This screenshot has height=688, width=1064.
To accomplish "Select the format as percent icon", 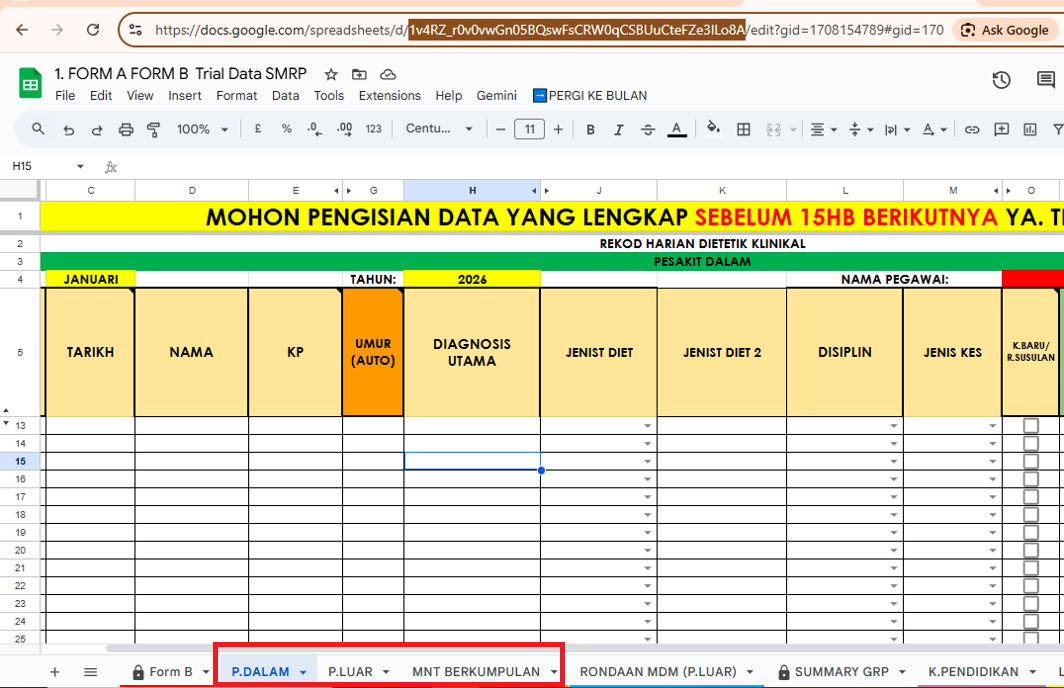I will coord(286,129).
